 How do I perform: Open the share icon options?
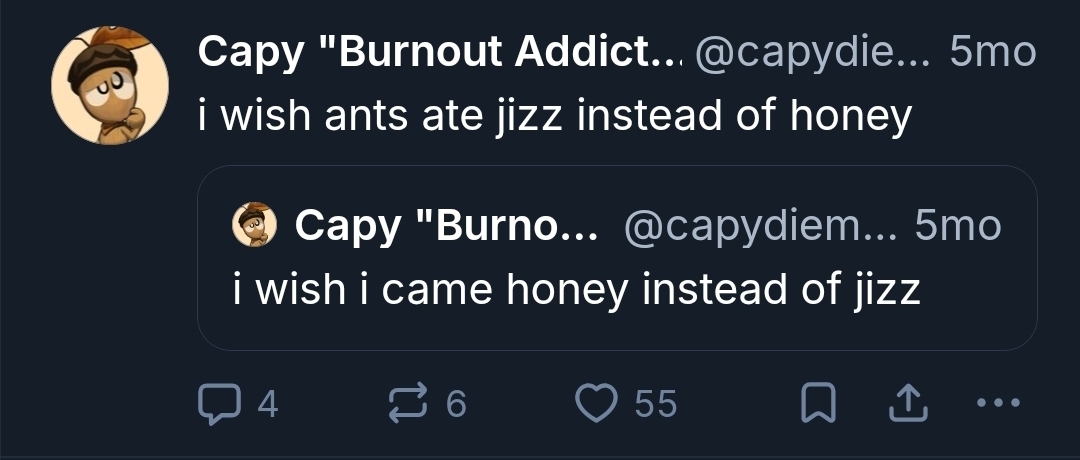(x=904, y=403)
